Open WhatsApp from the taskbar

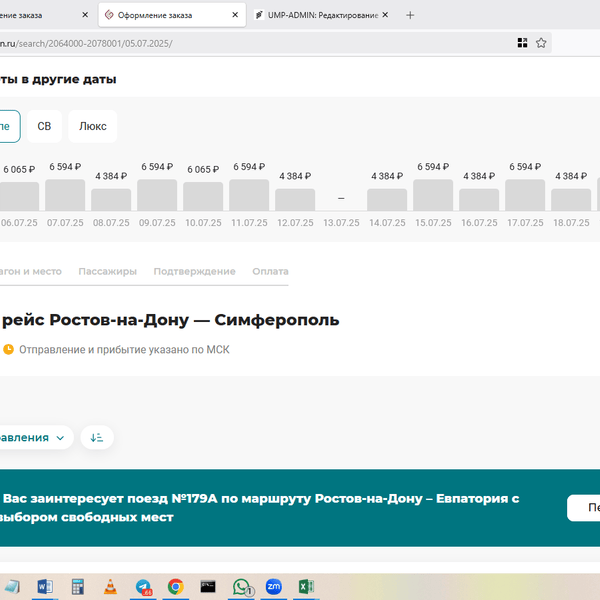coord(241,587)
